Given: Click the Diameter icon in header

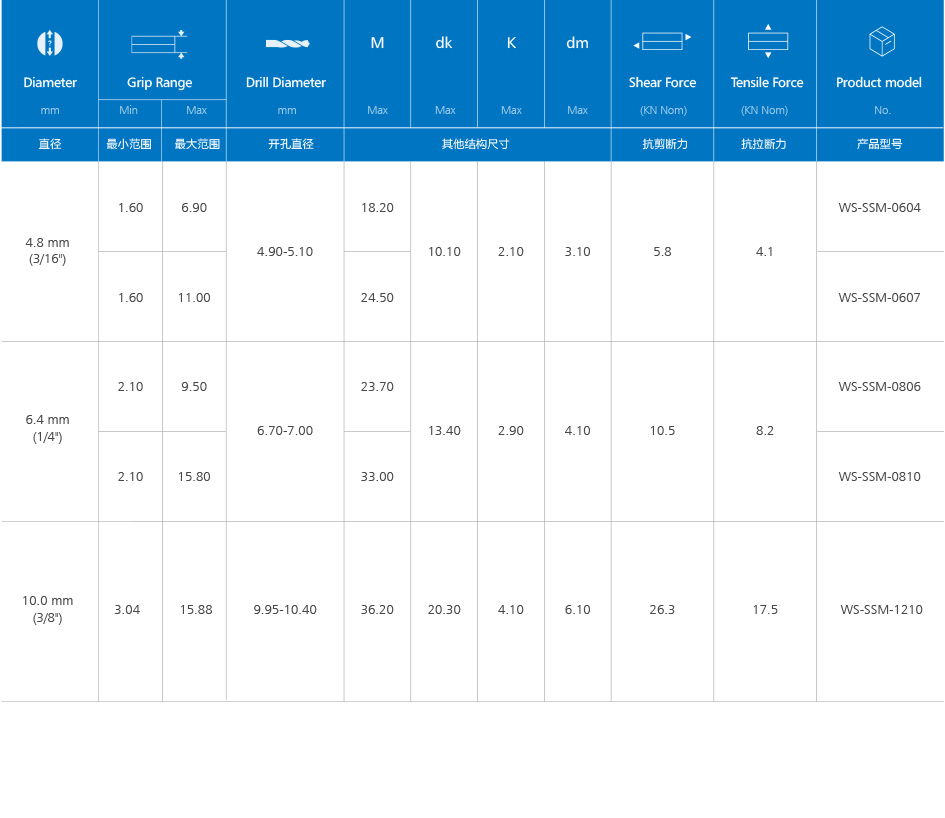Looking at the screenshot, I should click(49, 43).
